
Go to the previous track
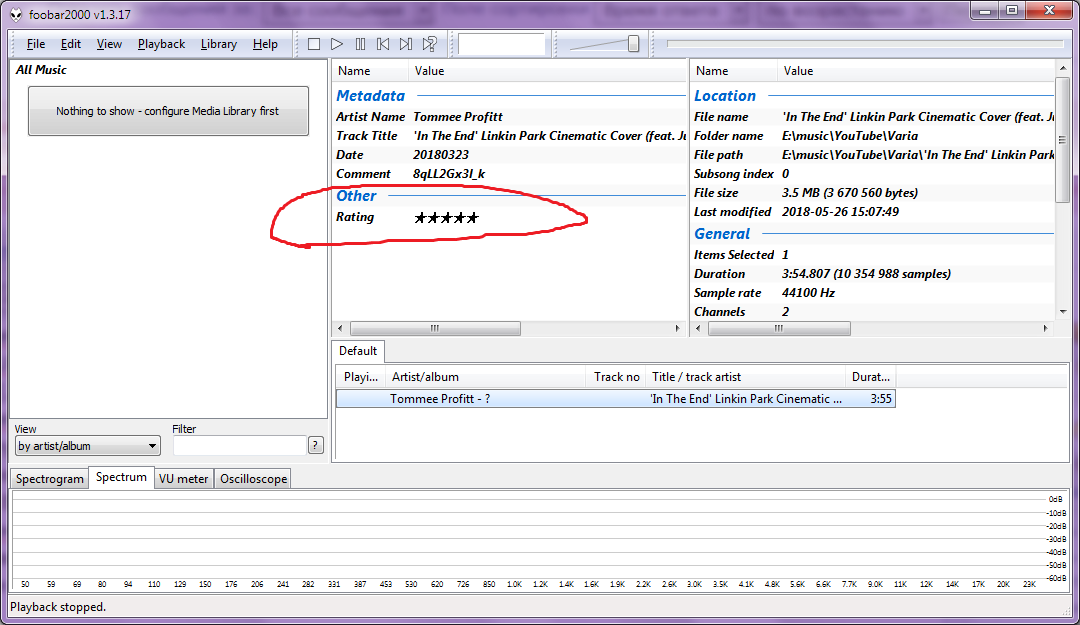383,44
